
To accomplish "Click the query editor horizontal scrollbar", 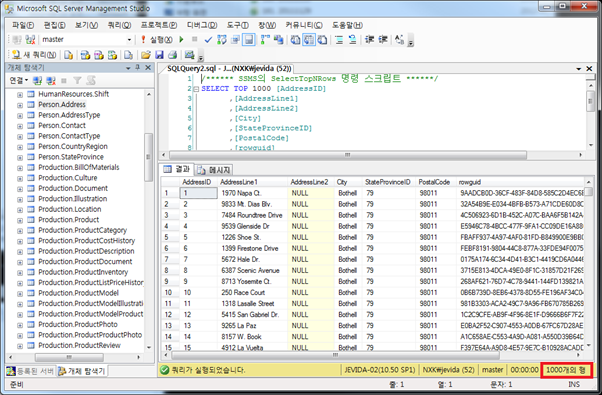I will tap(347, 155).
